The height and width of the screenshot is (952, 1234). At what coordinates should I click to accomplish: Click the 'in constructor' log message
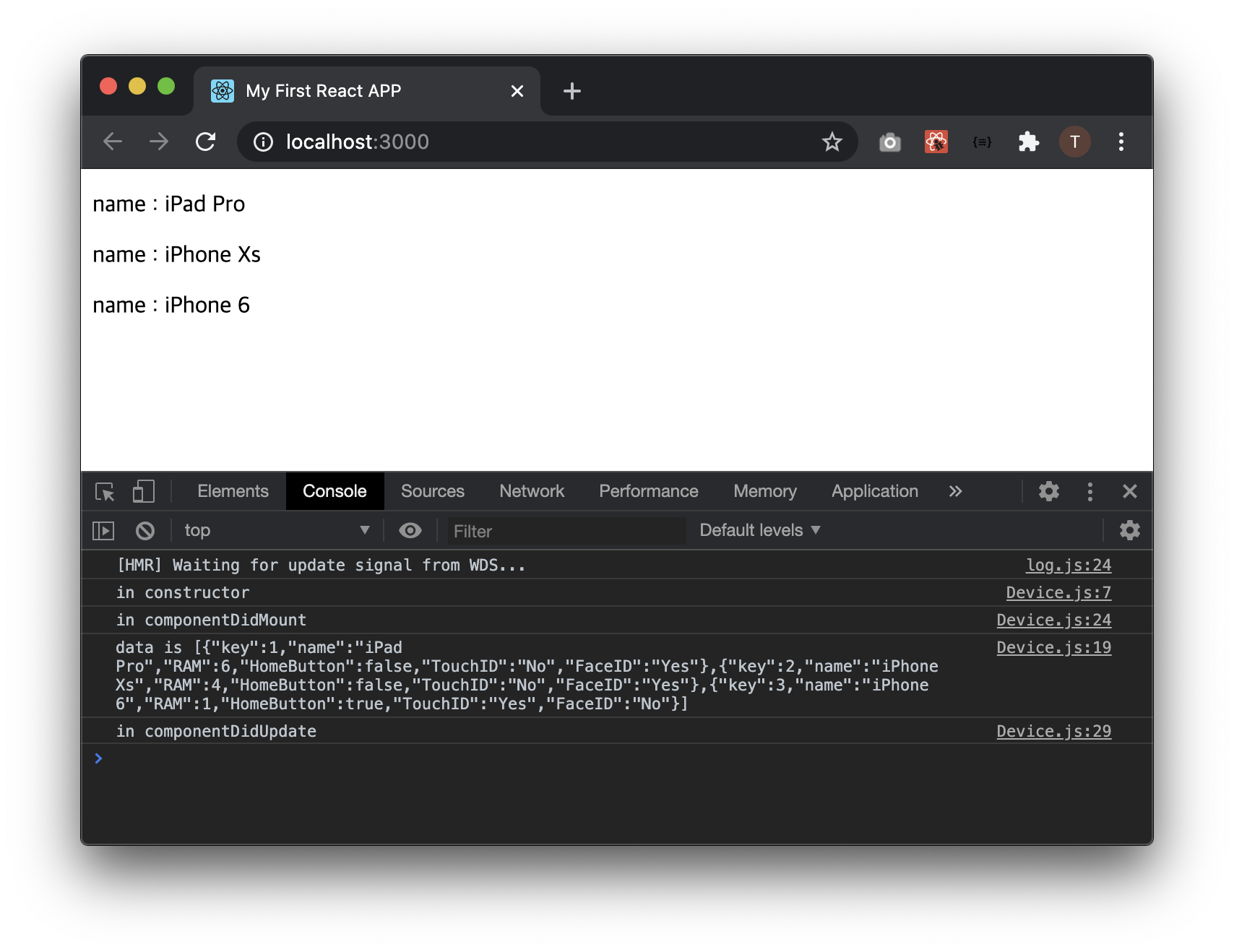coord(183,593)
